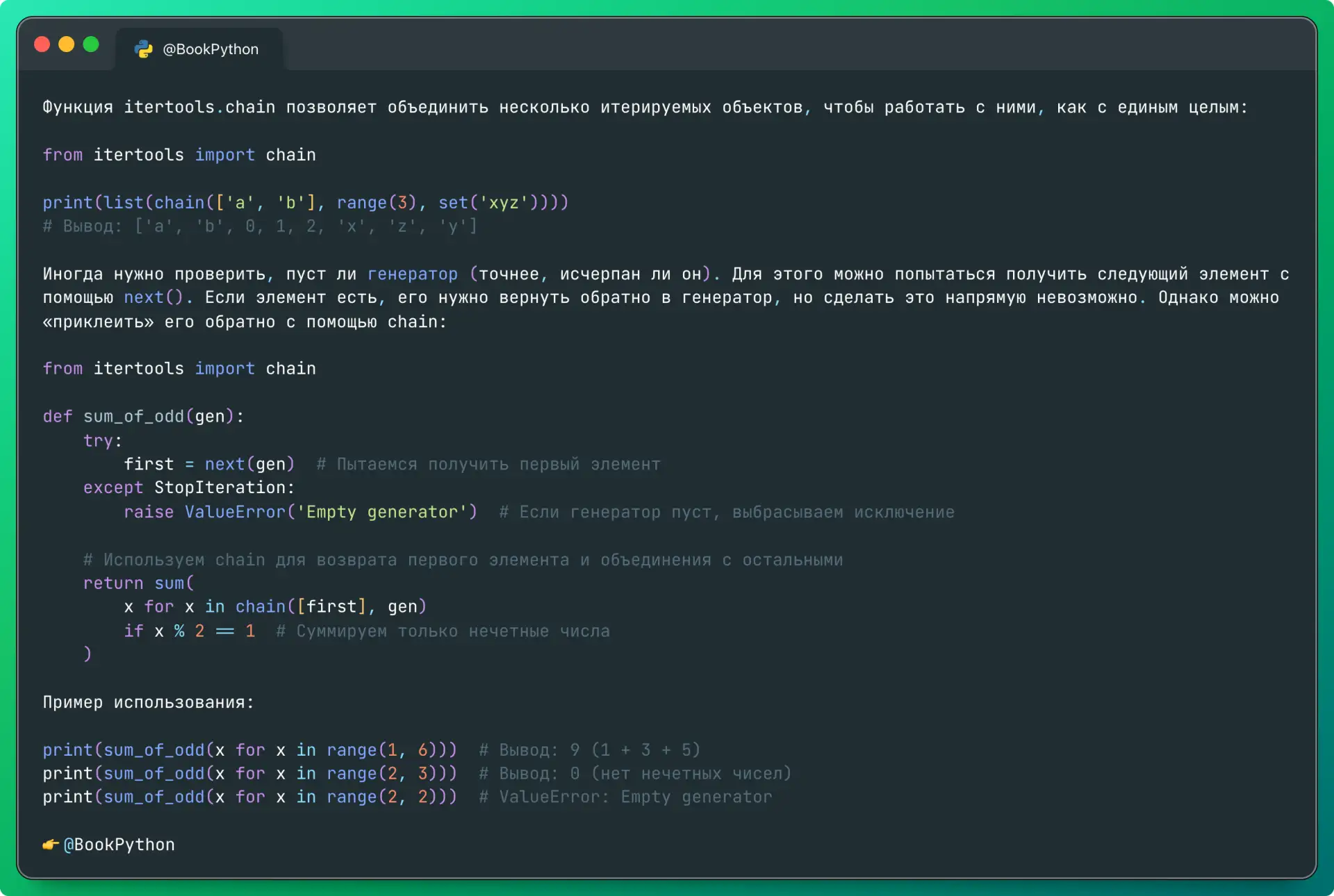
Task: Click the 'return sum(' line
Action: tap(139, 583)
